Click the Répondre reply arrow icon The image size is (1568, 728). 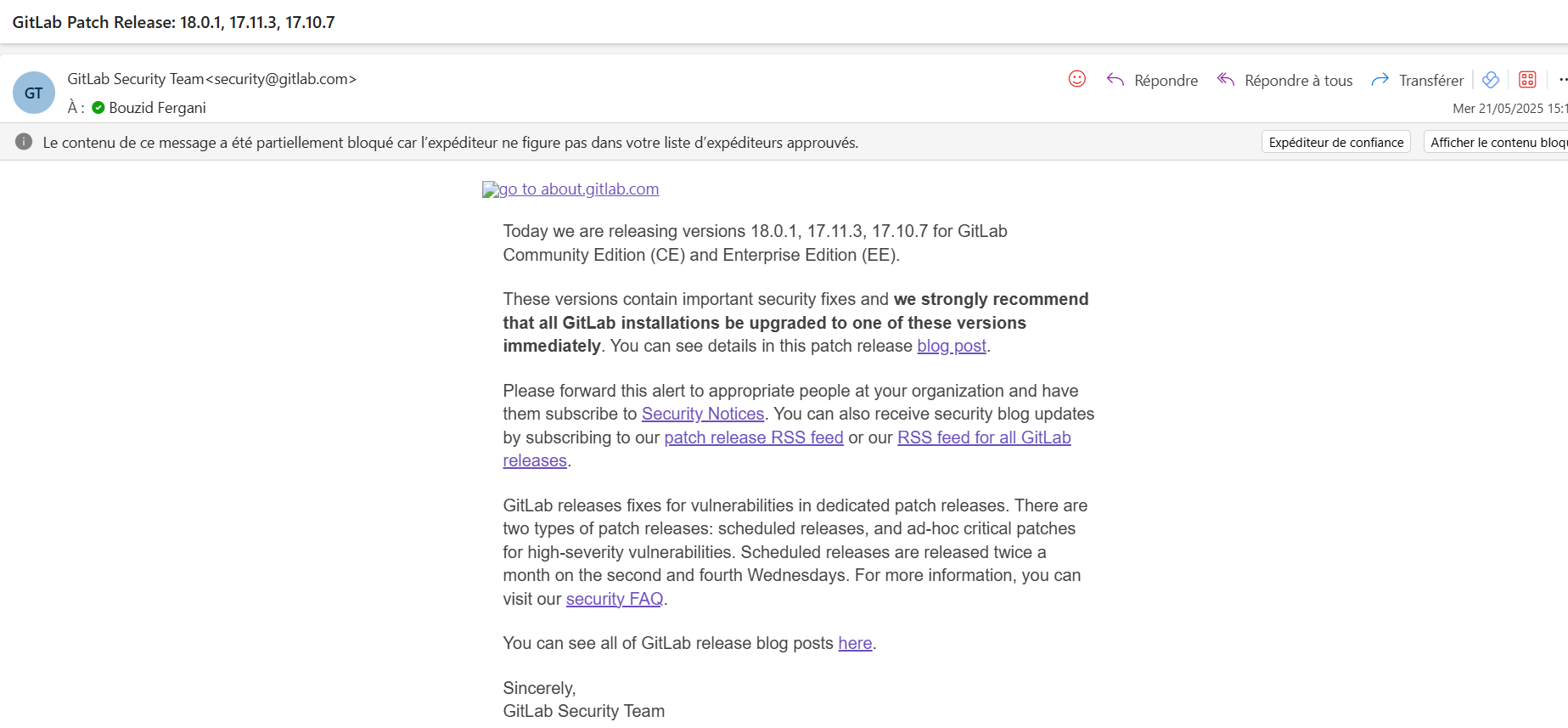pos(1116,80)
